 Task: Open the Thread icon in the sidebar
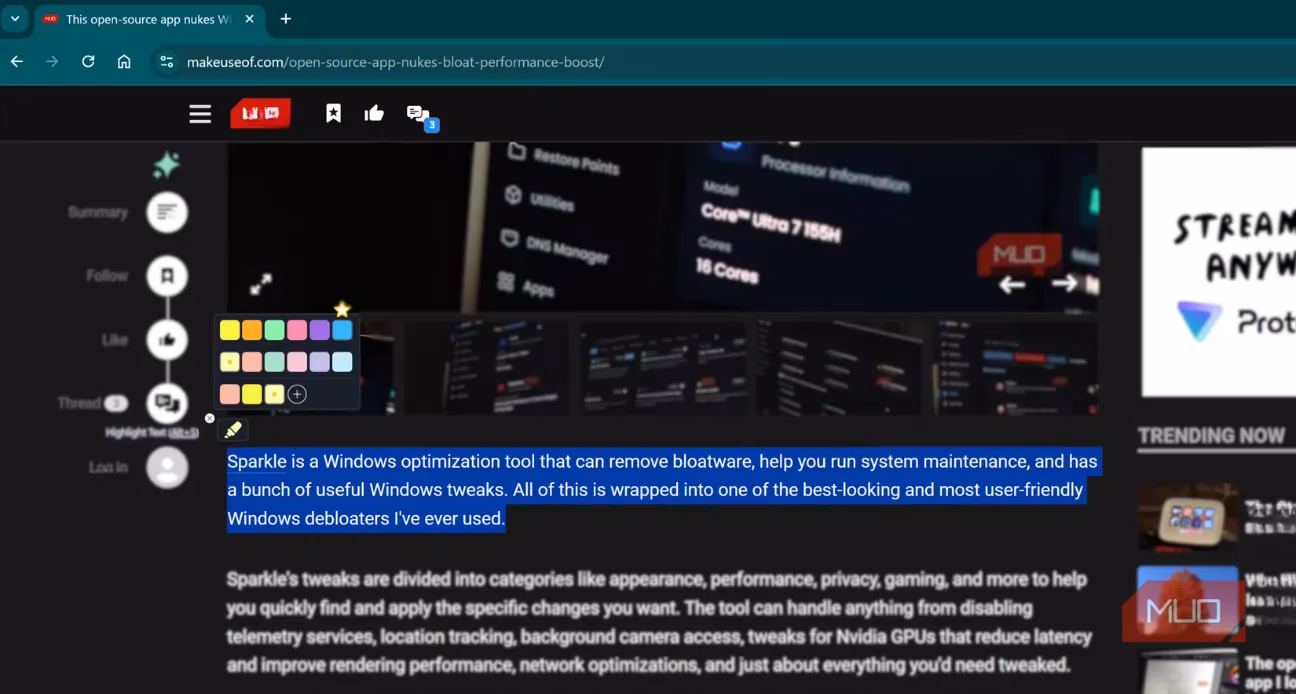click(x=167, y=403)
